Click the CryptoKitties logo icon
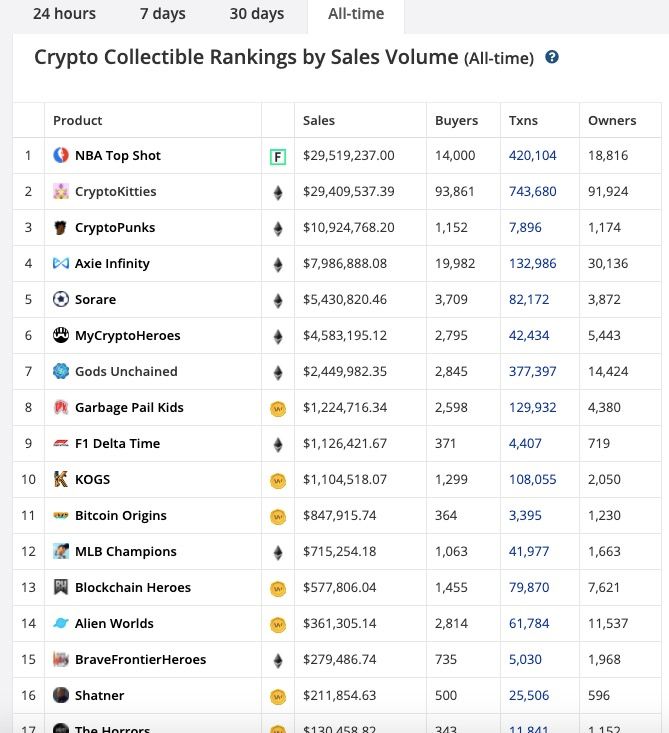 pos(61,191)
